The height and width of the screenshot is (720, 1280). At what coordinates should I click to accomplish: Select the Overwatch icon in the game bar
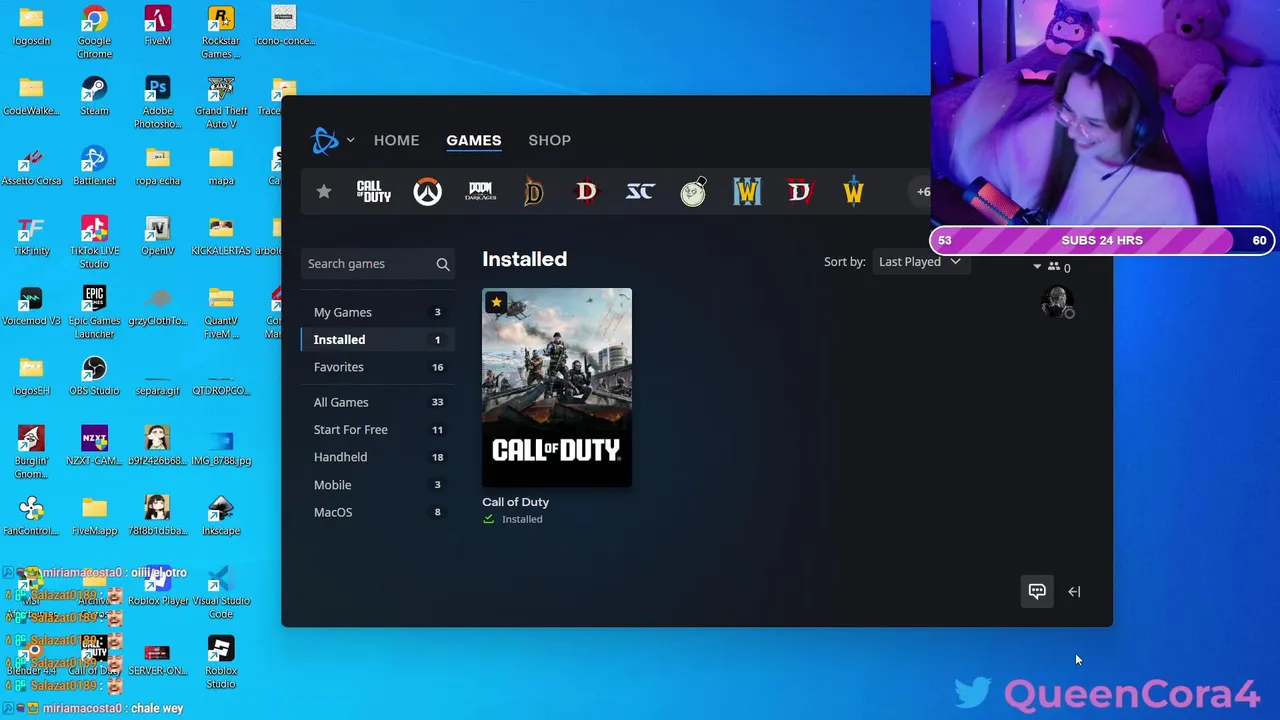point(427,192)
